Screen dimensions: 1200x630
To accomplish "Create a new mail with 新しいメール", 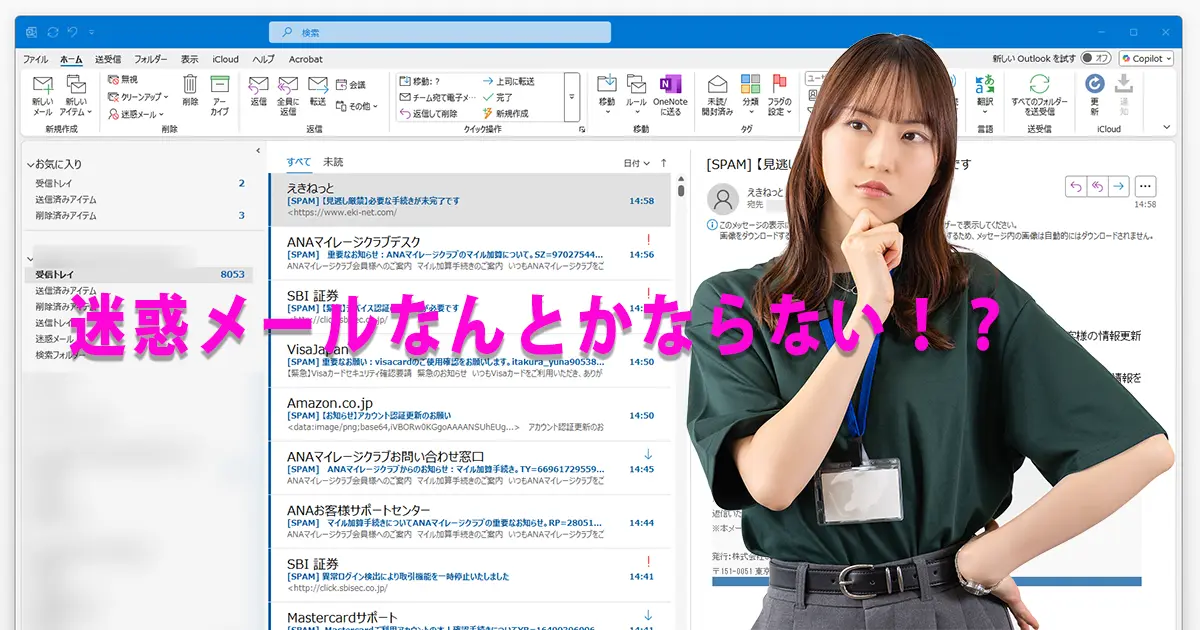I will pyautogui.click(x=42, y=95).
